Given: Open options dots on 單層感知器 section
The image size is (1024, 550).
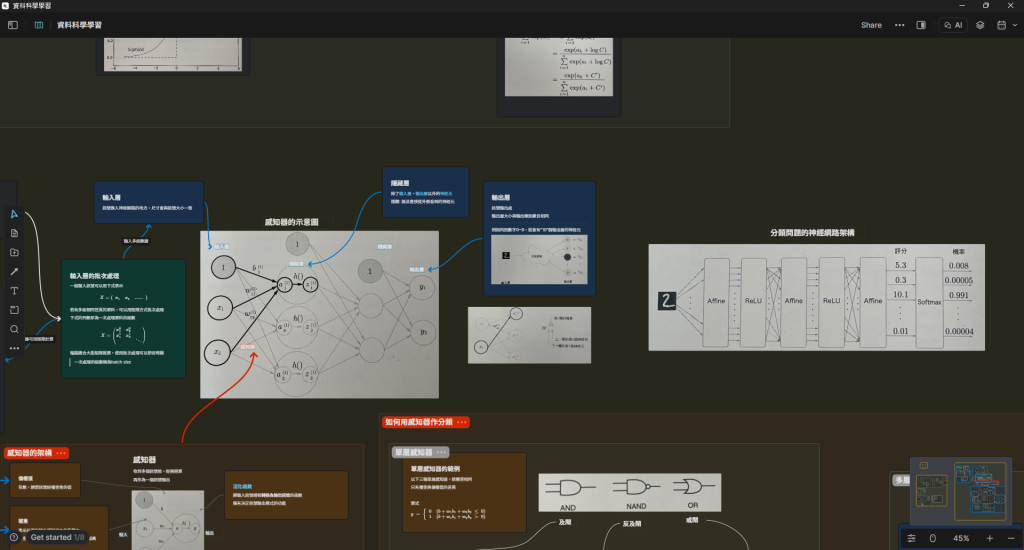Looking at the screenshot, I should click(x=441, y=452).
